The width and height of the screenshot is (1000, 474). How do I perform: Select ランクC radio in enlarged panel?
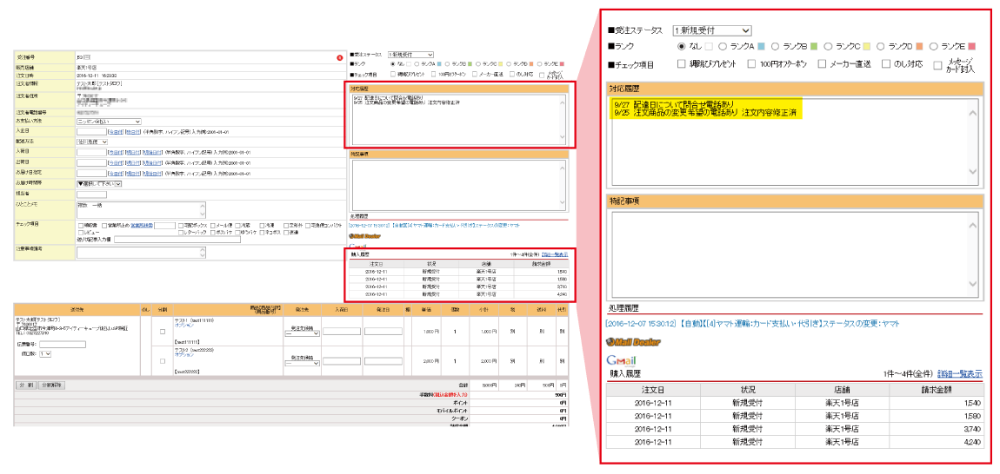click(828, 47)
